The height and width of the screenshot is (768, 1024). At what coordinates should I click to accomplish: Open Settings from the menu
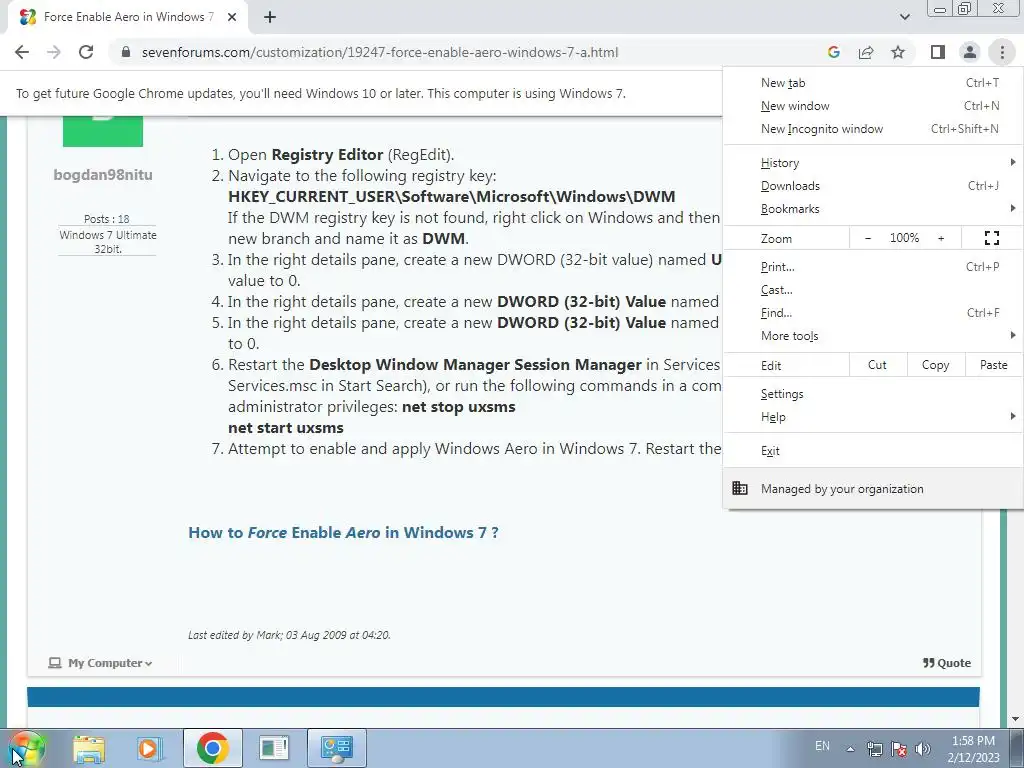point(873,394)
